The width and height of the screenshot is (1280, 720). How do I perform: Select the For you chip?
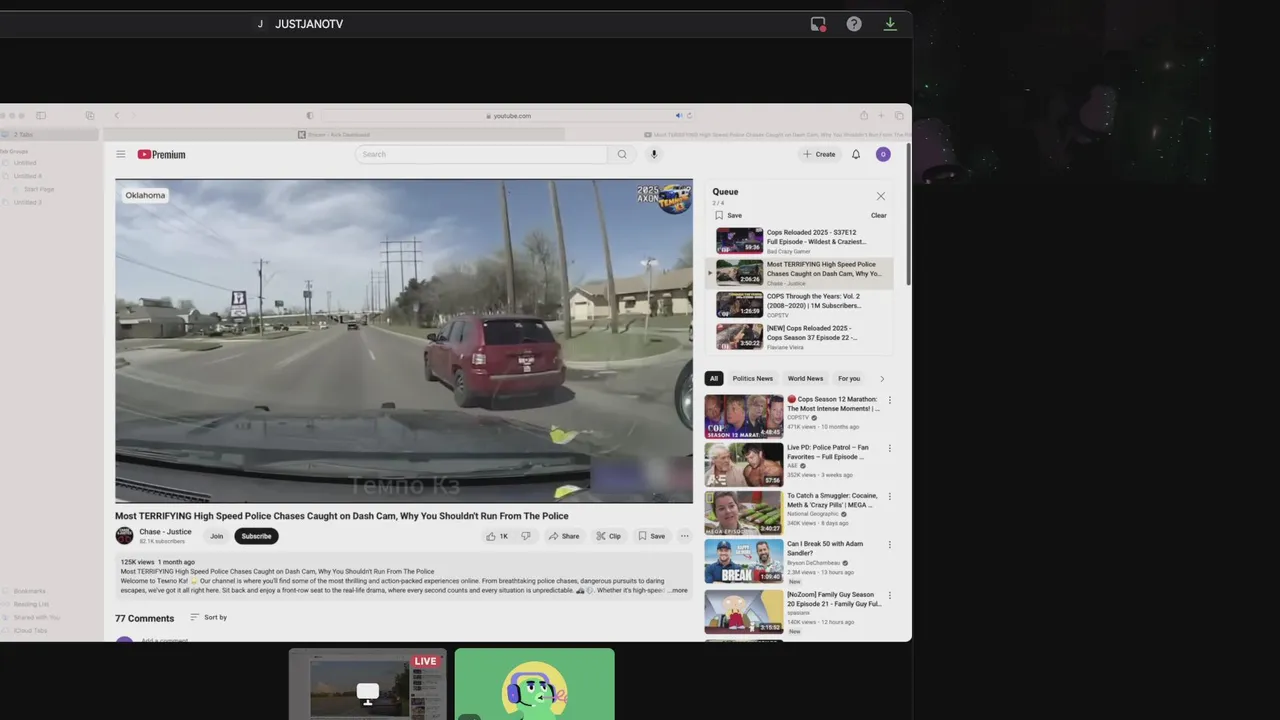[849, 379]
